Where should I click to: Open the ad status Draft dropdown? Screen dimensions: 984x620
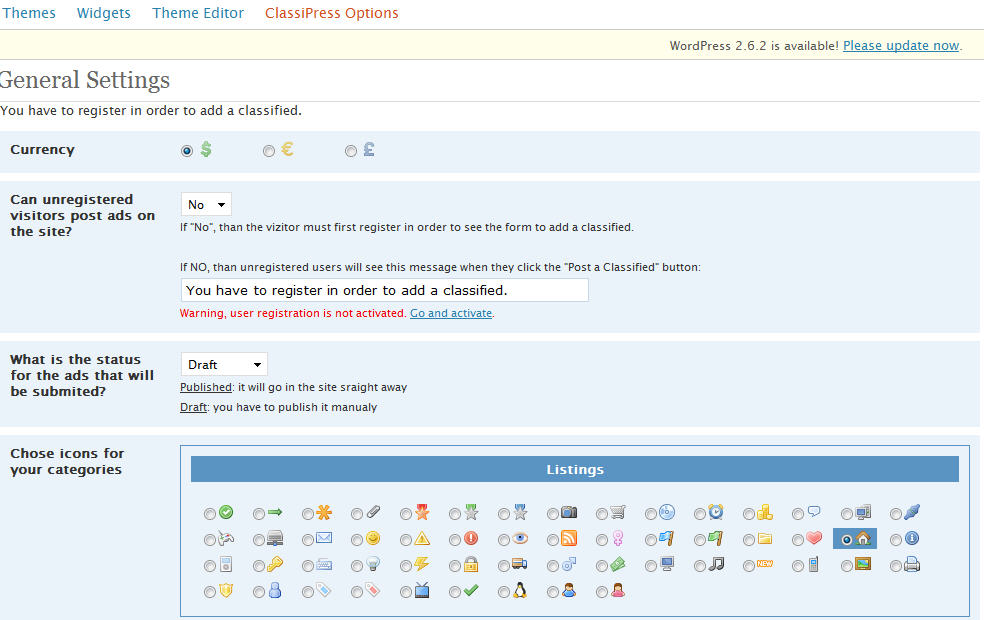click(224, 365)
